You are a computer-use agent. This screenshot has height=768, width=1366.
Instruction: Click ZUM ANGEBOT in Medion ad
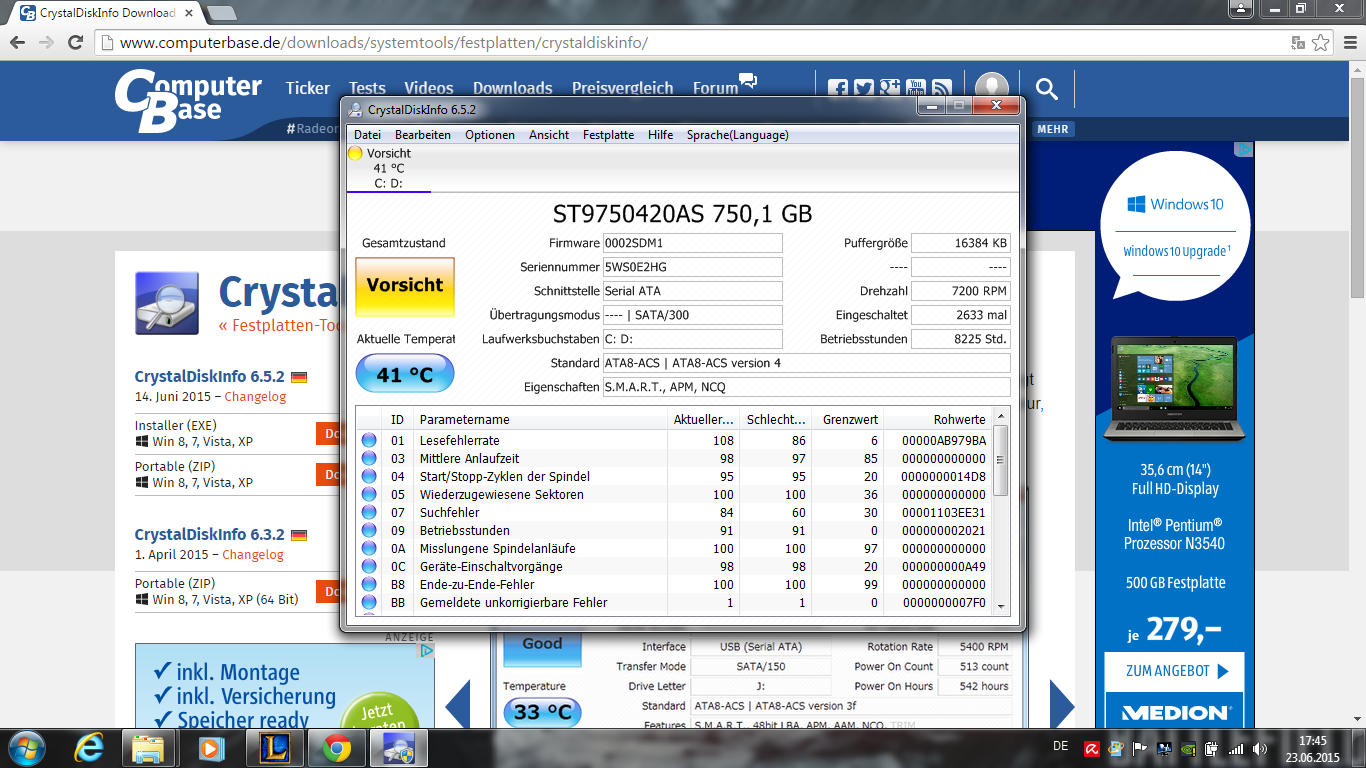point(1174,671)
